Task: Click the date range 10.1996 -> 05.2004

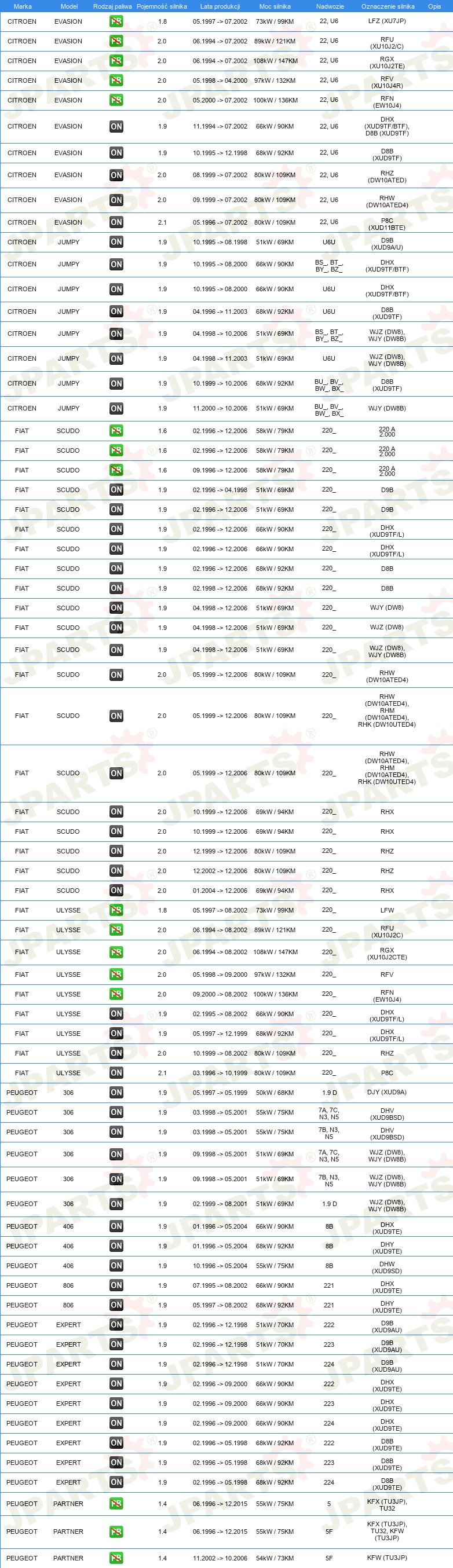Action: (x=220, y=1266)
